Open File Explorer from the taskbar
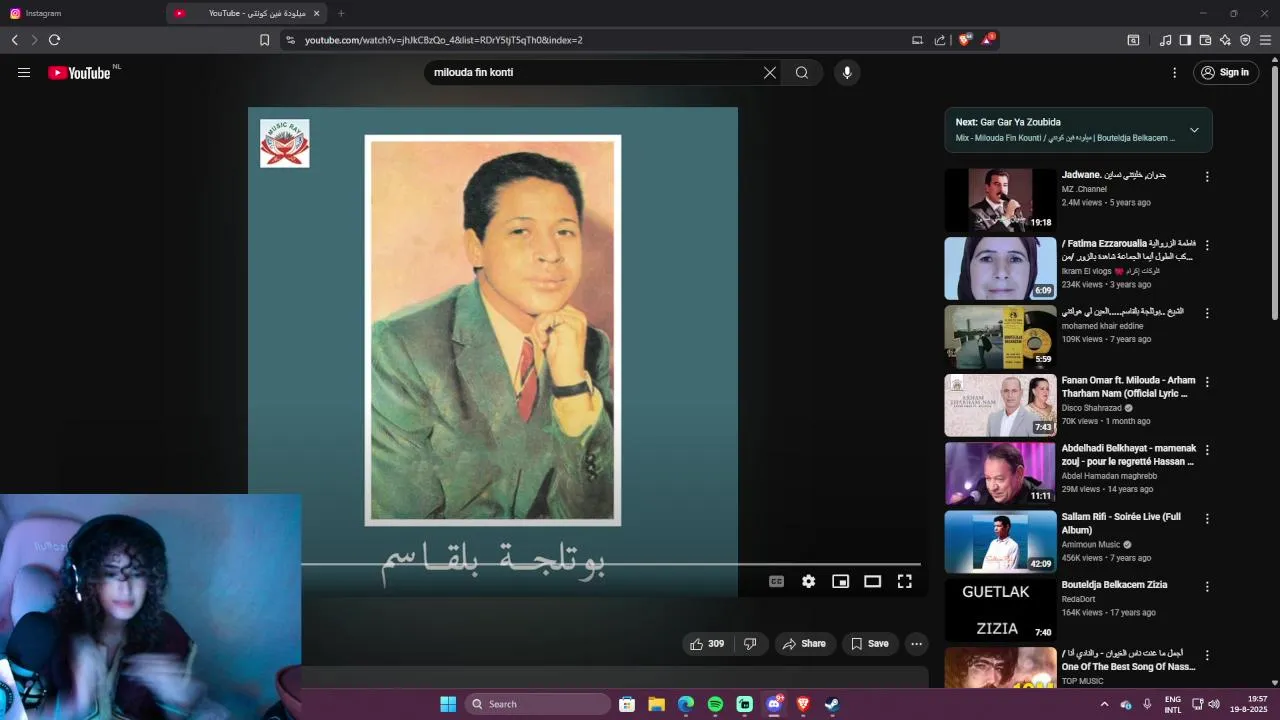 (656, 704)
